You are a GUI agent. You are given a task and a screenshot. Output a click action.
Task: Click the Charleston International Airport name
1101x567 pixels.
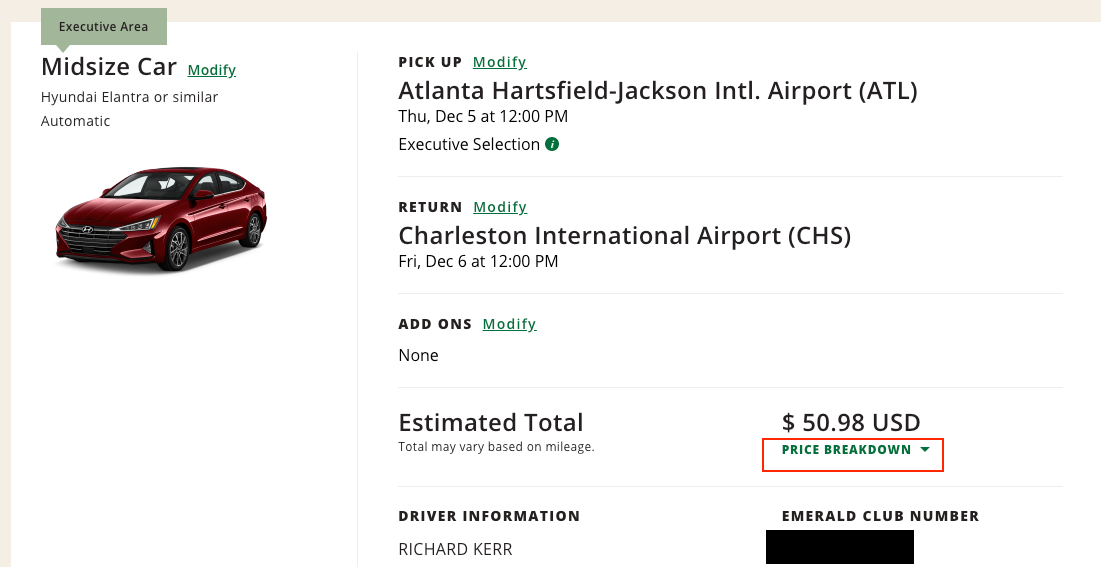click(x=624, y=236)
